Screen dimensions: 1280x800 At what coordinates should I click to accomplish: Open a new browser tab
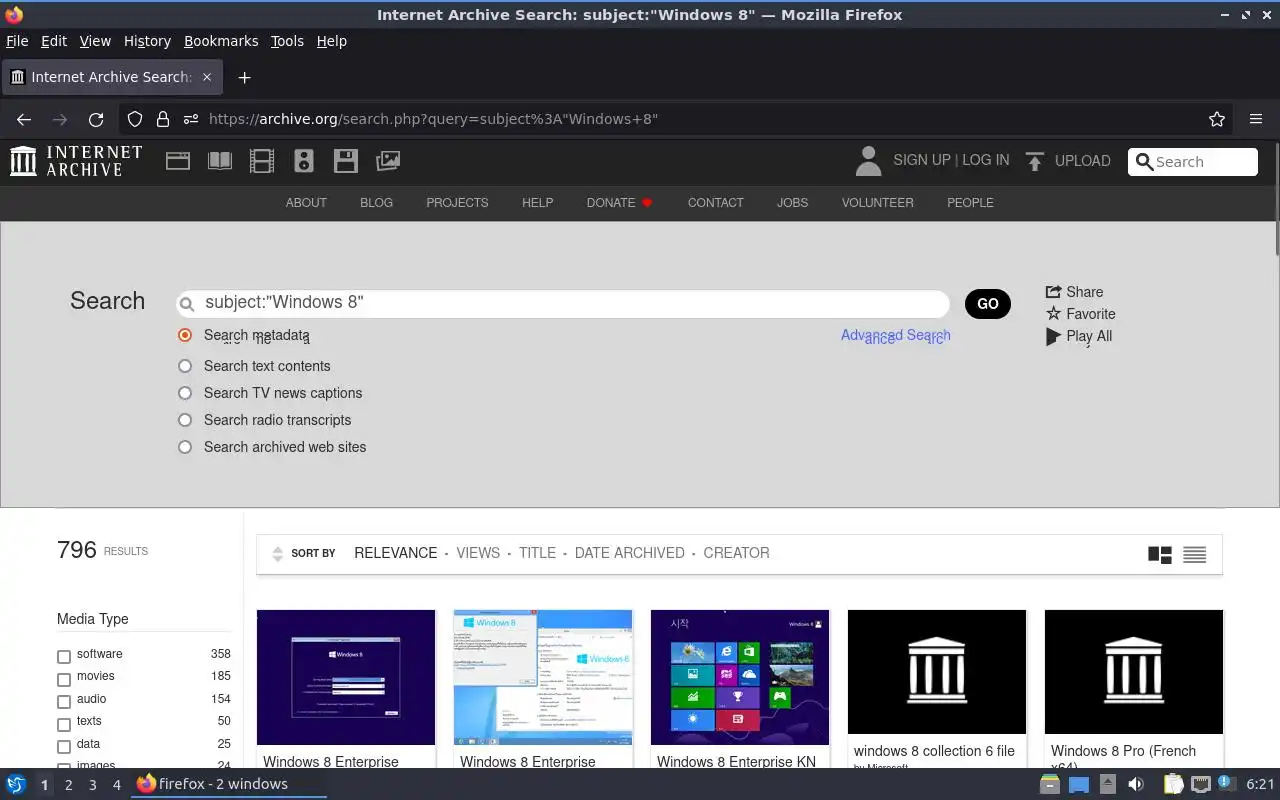tap(244, 77)
